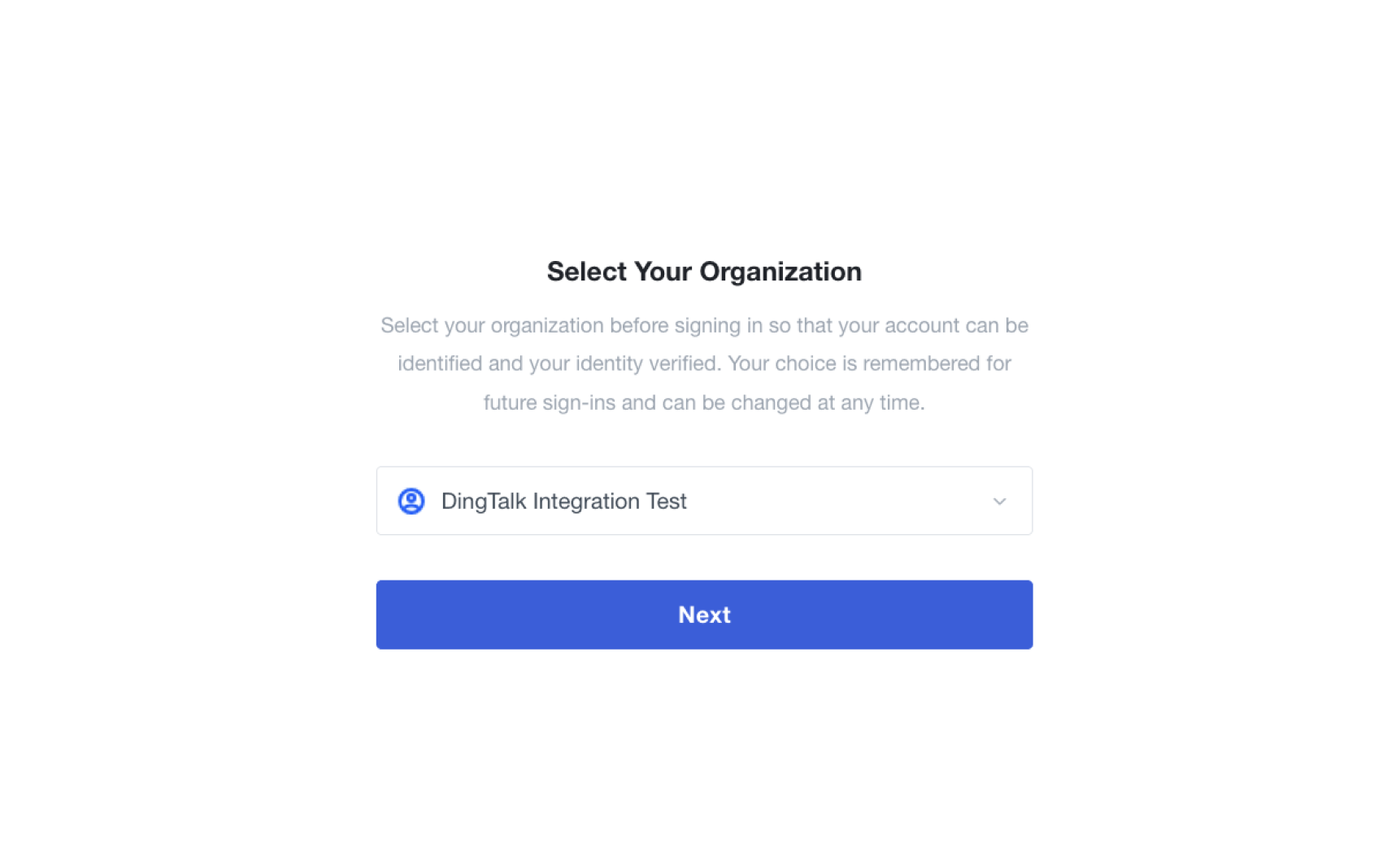Click the word Organization in the title
1400x865 pixels.
pyautogui.click(x=780, y=272)
